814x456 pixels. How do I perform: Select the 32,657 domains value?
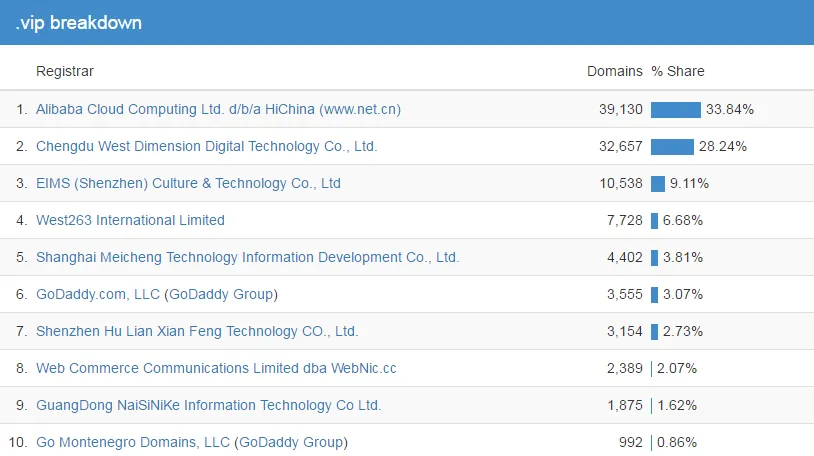click(621, 146)
